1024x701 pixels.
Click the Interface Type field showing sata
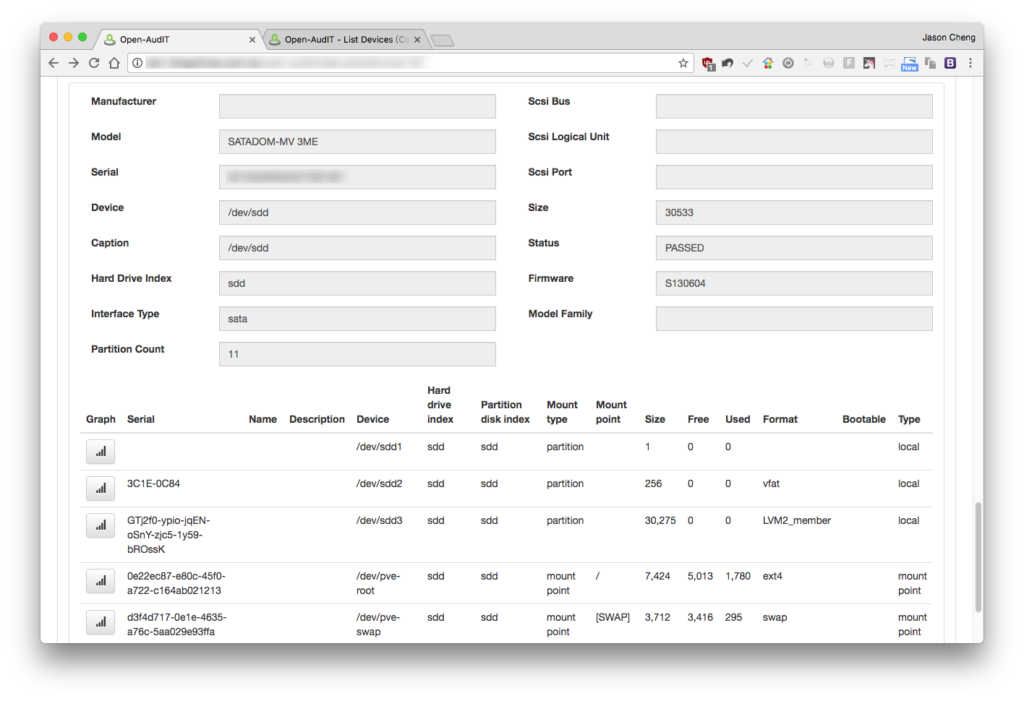click(357, 319)
